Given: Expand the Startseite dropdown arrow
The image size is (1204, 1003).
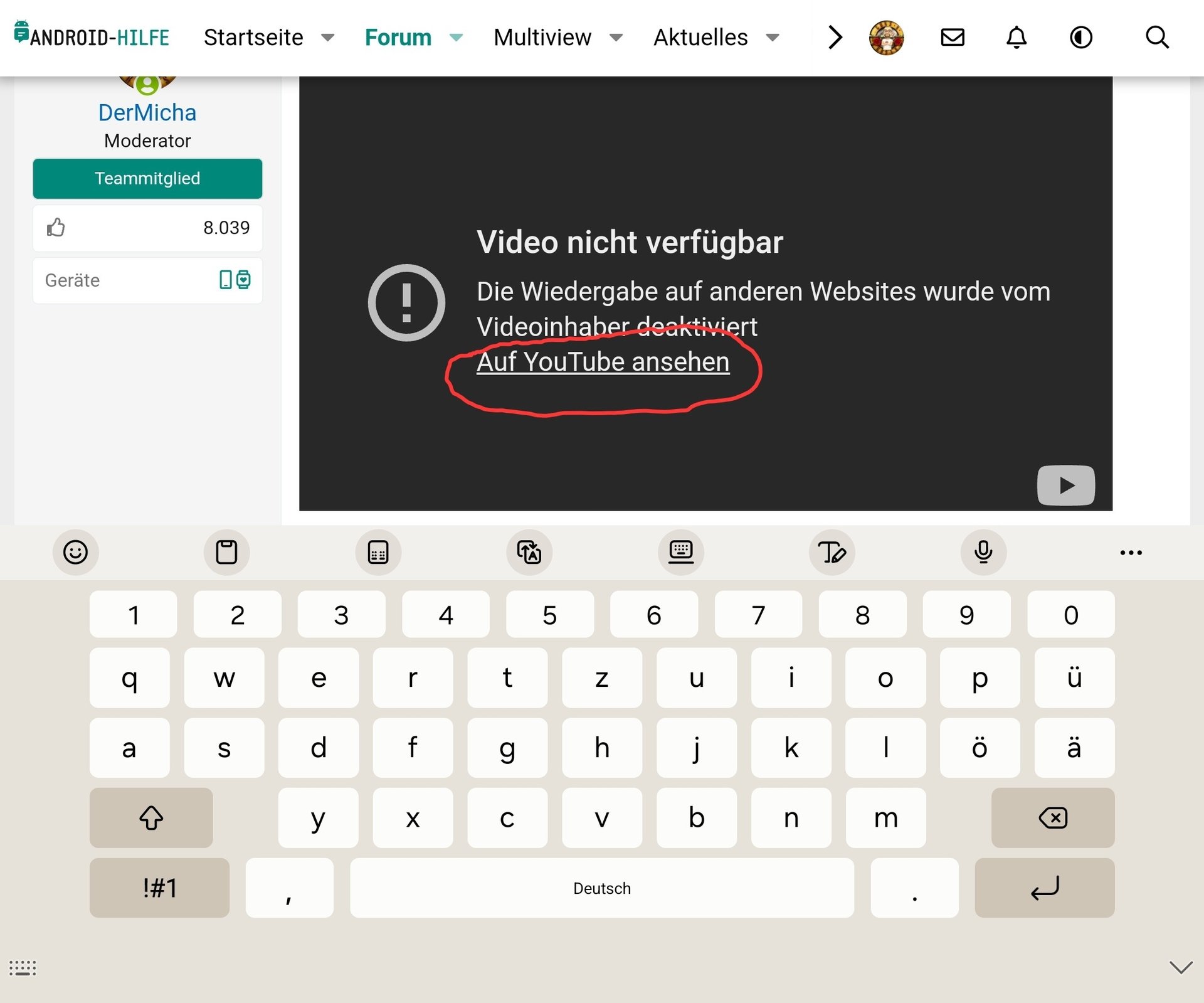Looking at the screenshot, I should (327, 38).
